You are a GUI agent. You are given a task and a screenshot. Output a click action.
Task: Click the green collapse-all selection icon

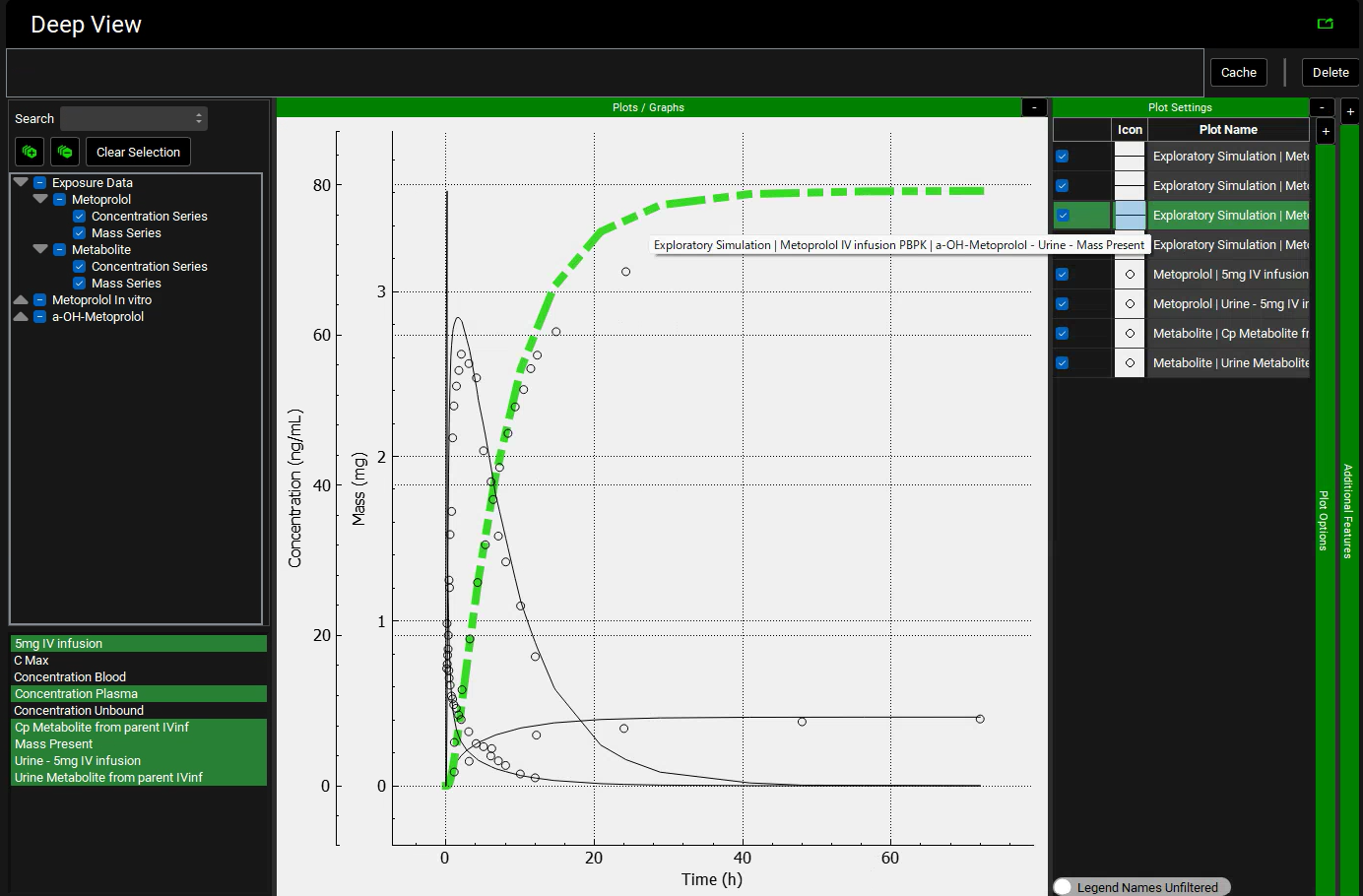(65, 152)
